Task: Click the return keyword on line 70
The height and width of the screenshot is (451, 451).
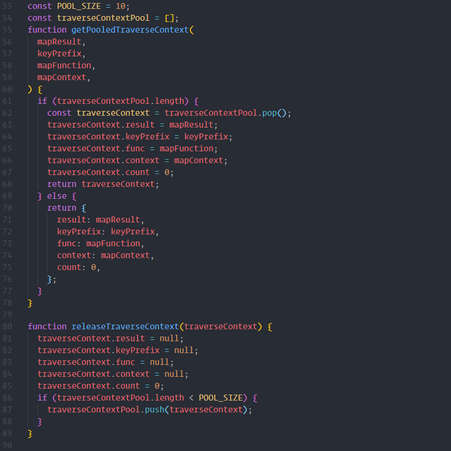Action: tap(62, 208)
